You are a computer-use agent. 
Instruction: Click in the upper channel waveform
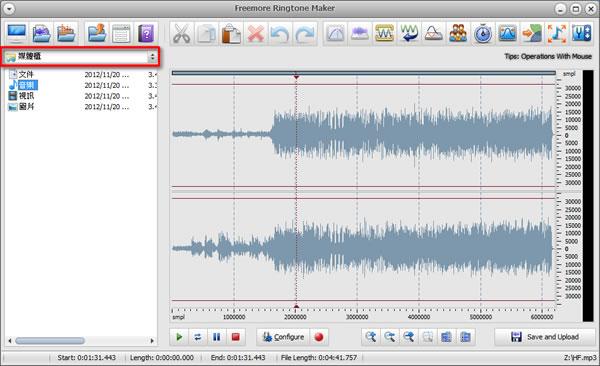364,135
